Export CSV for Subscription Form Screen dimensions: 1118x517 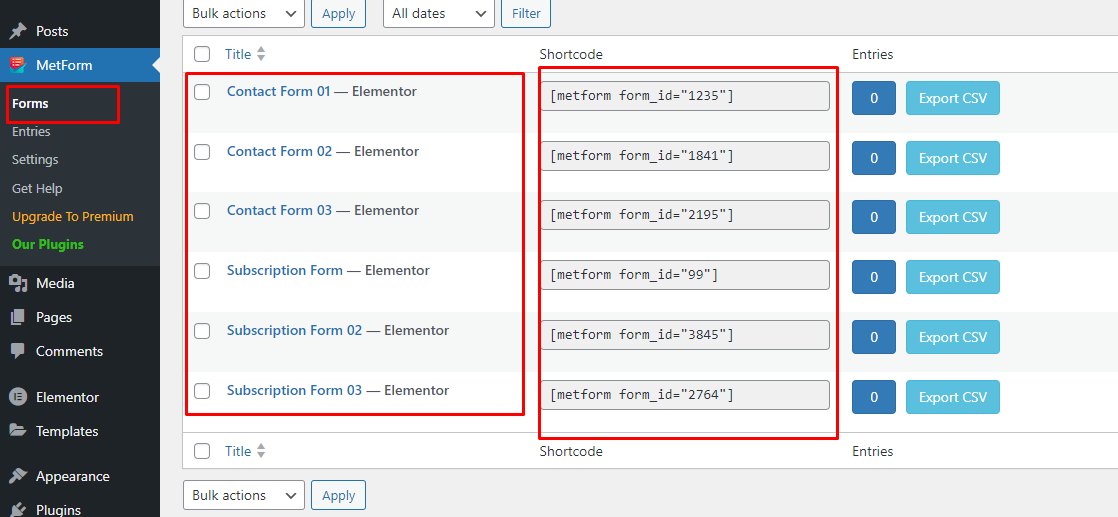click(x=953, y=277)
